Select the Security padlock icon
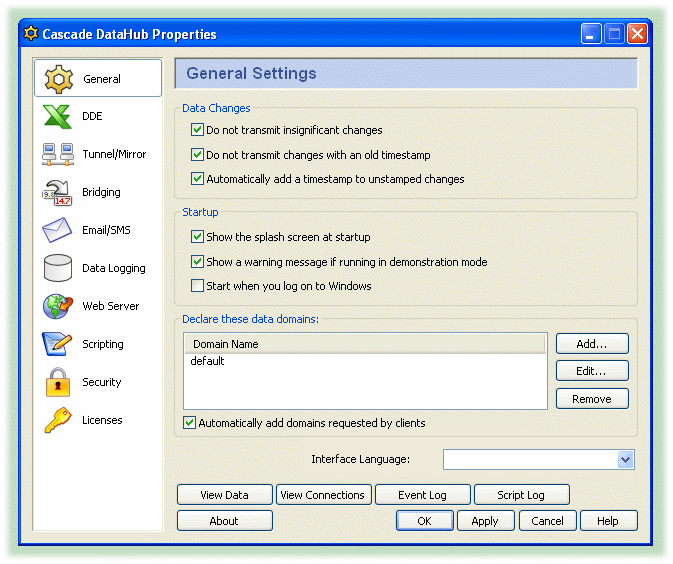The height and width of the screenshot is (564, 673). point(58,382)
